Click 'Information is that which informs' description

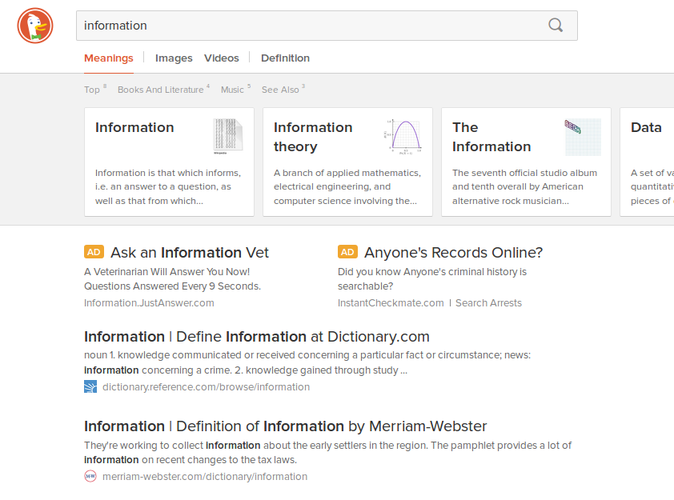click(168, 187)
